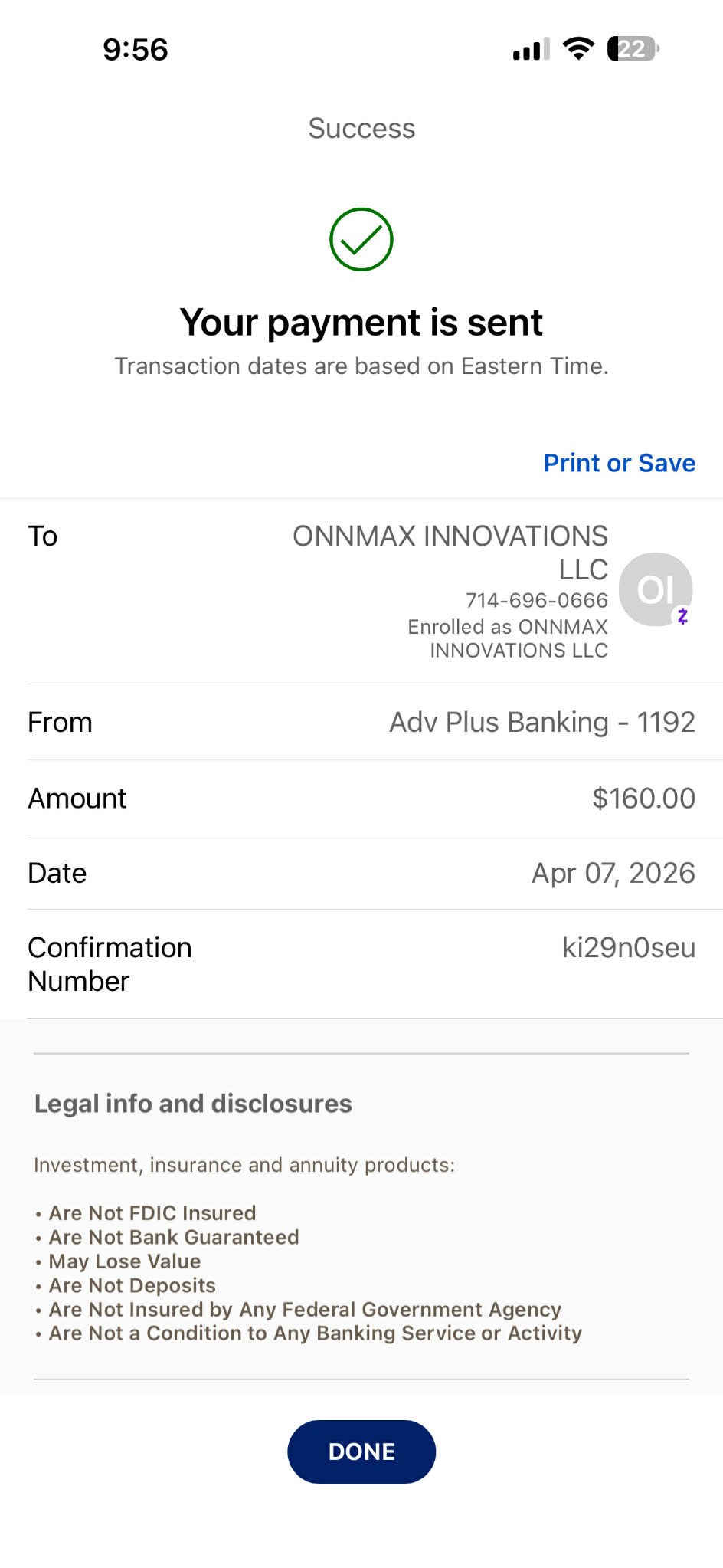The image size is (723, 1568).
Task: Tap the Apr 07, 2026 date value
Action: click(x=613, y=873)
